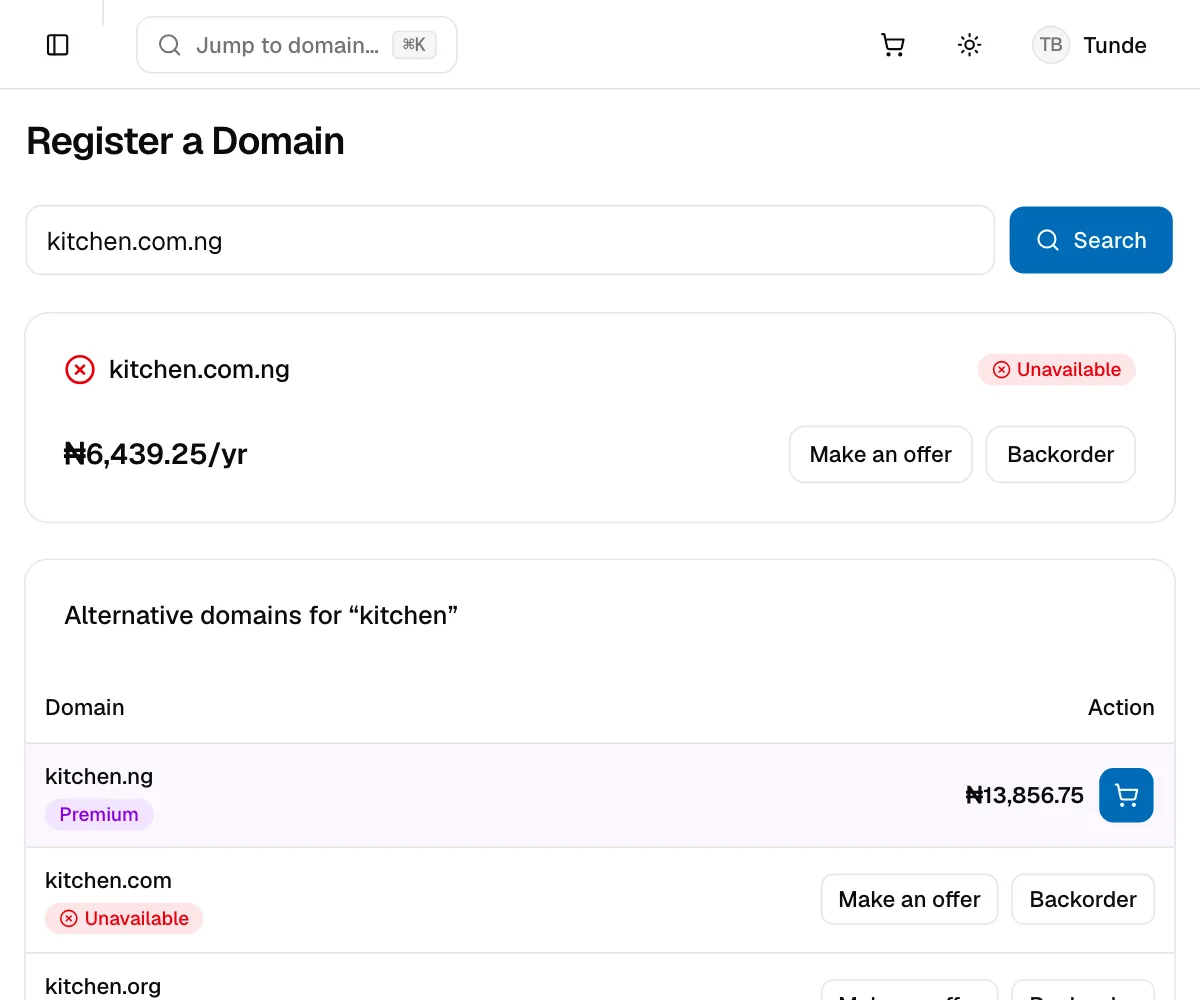Viewport: 1200px width, 1000px height.
Task: Open the TB user avatar
Action: [1051, 45]
